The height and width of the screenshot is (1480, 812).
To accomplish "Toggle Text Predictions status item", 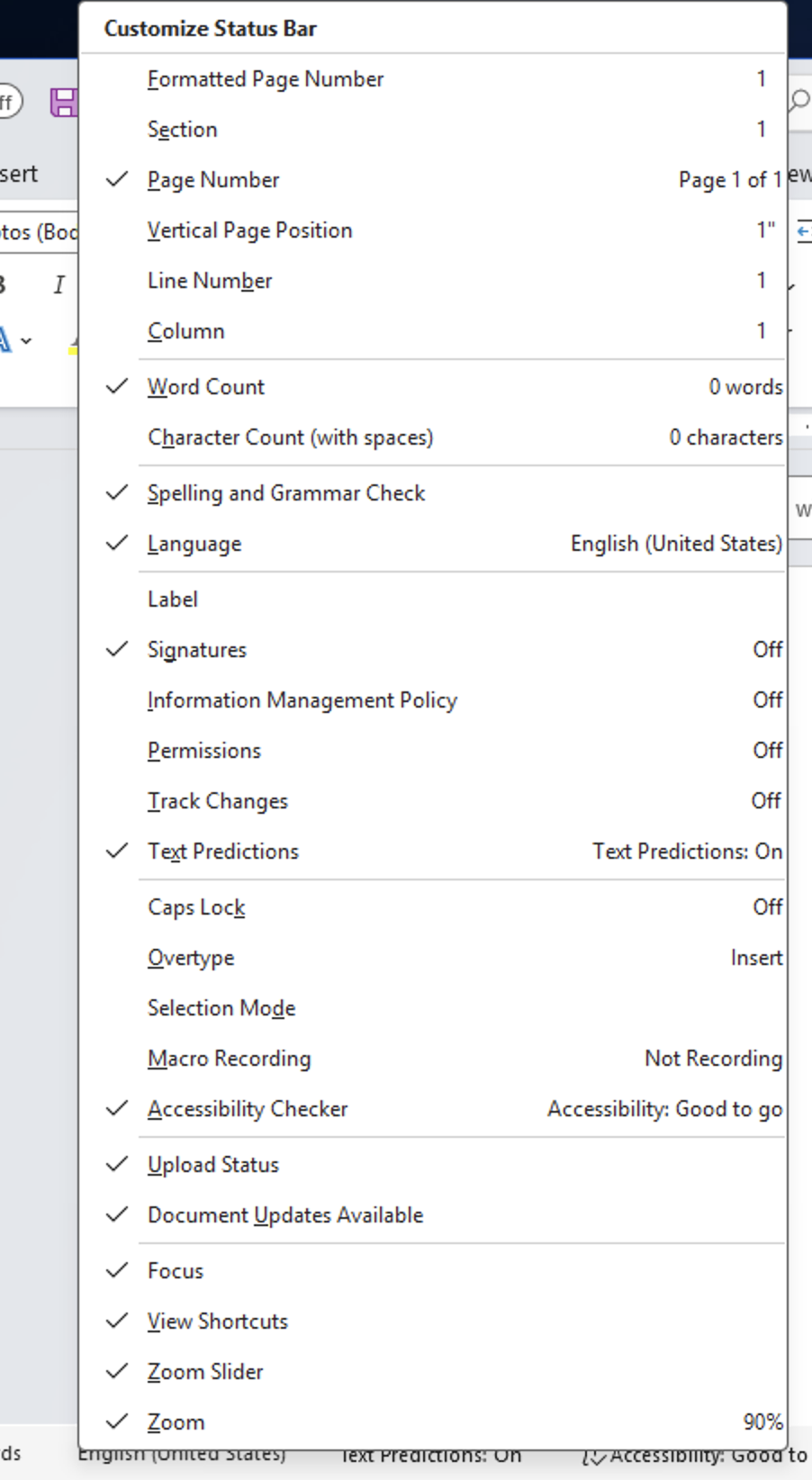I will (x=222, y=852).
